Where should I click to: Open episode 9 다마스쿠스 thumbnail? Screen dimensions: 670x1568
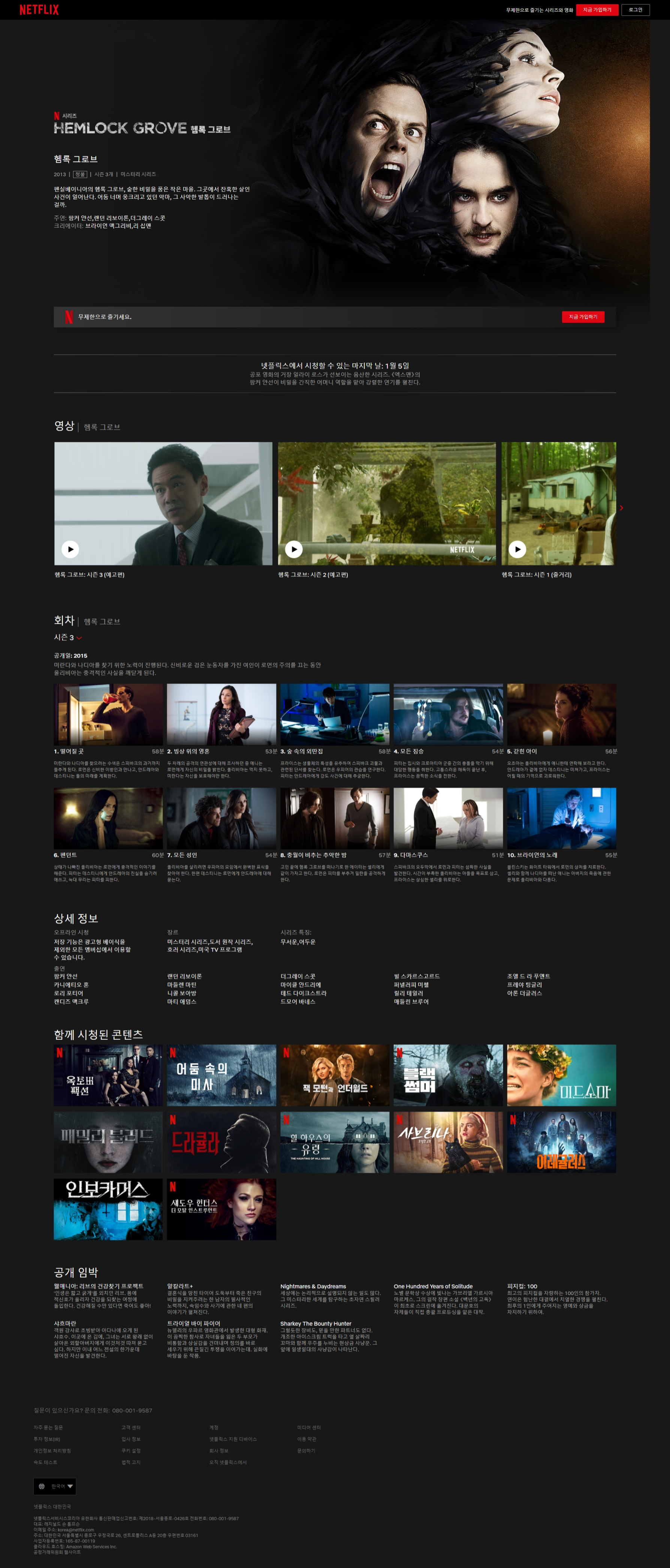point(448,818)
